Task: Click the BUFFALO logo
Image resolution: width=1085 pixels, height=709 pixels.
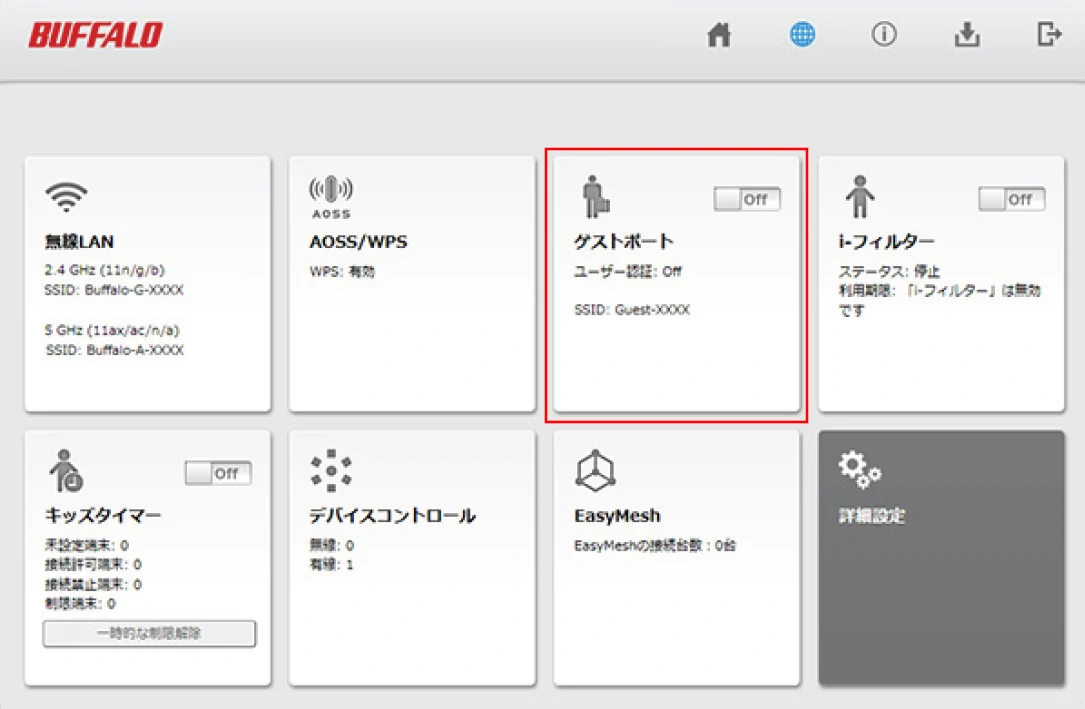Action: 95,35
